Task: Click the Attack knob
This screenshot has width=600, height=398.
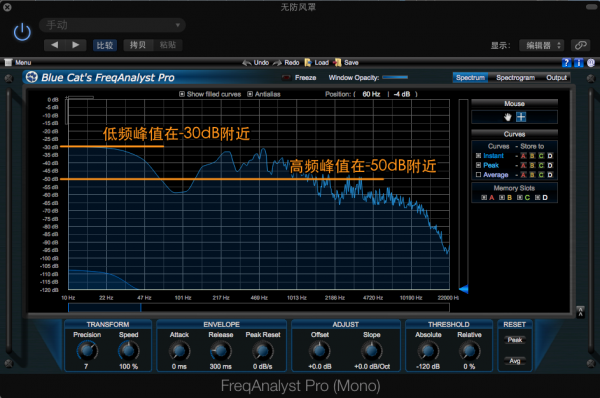Action: (179, 351)
